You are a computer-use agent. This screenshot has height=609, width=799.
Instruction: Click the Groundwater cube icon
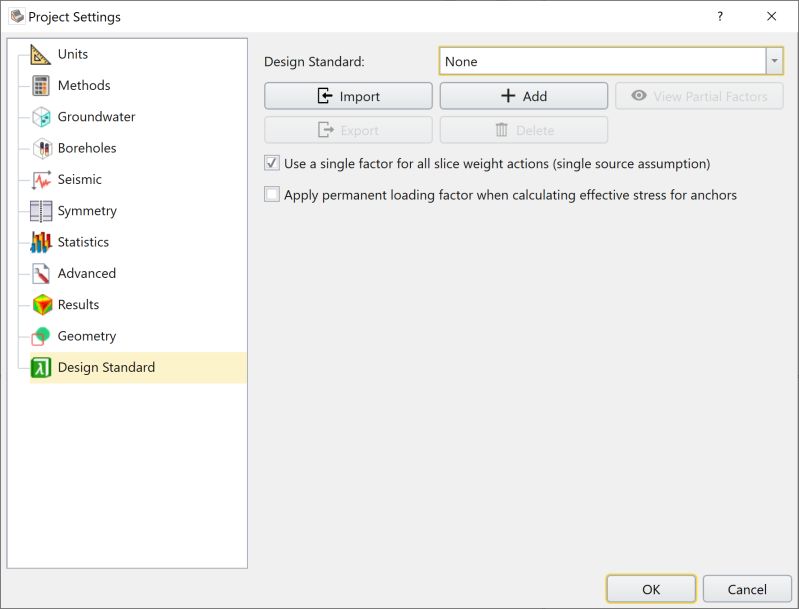(41, 117)
